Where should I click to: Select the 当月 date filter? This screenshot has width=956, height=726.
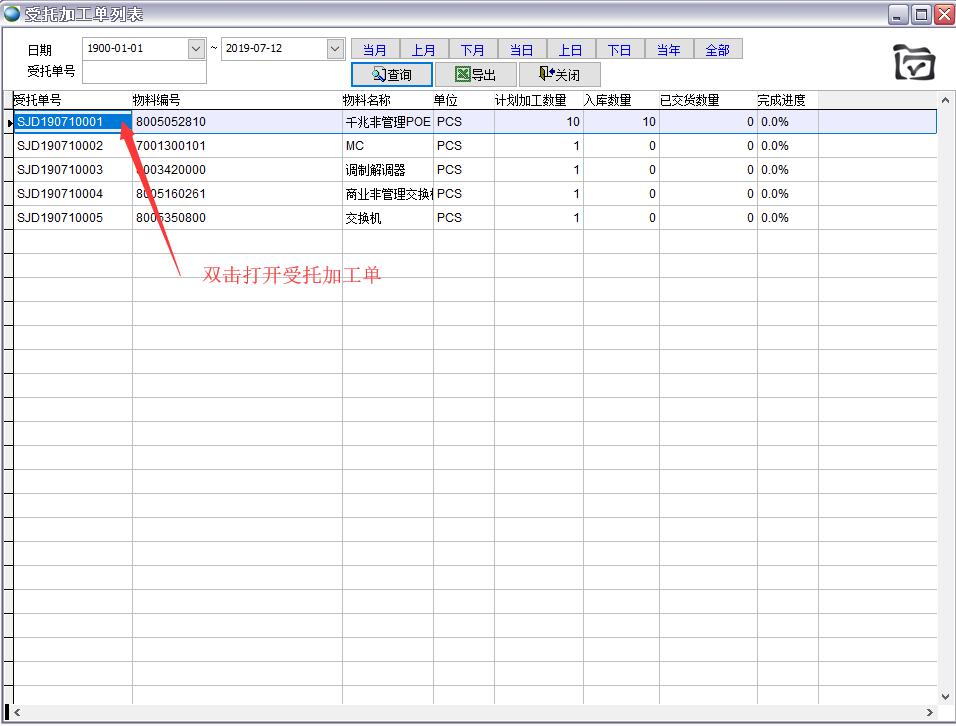pyautogui.click(x=375, y=50)
